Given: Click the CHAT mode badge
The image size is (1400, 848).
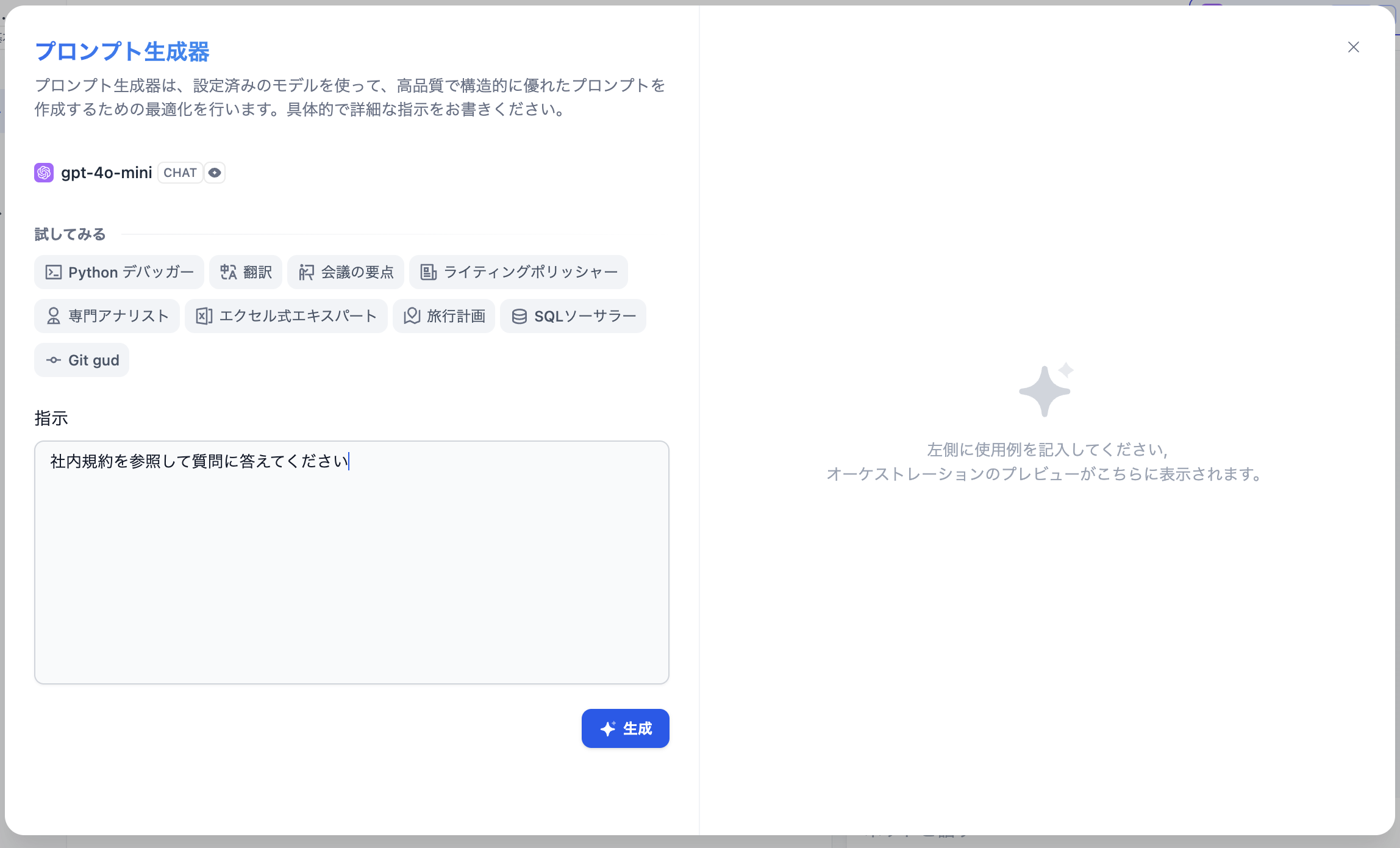Looking at the screenshot, I should click(180, 173).
